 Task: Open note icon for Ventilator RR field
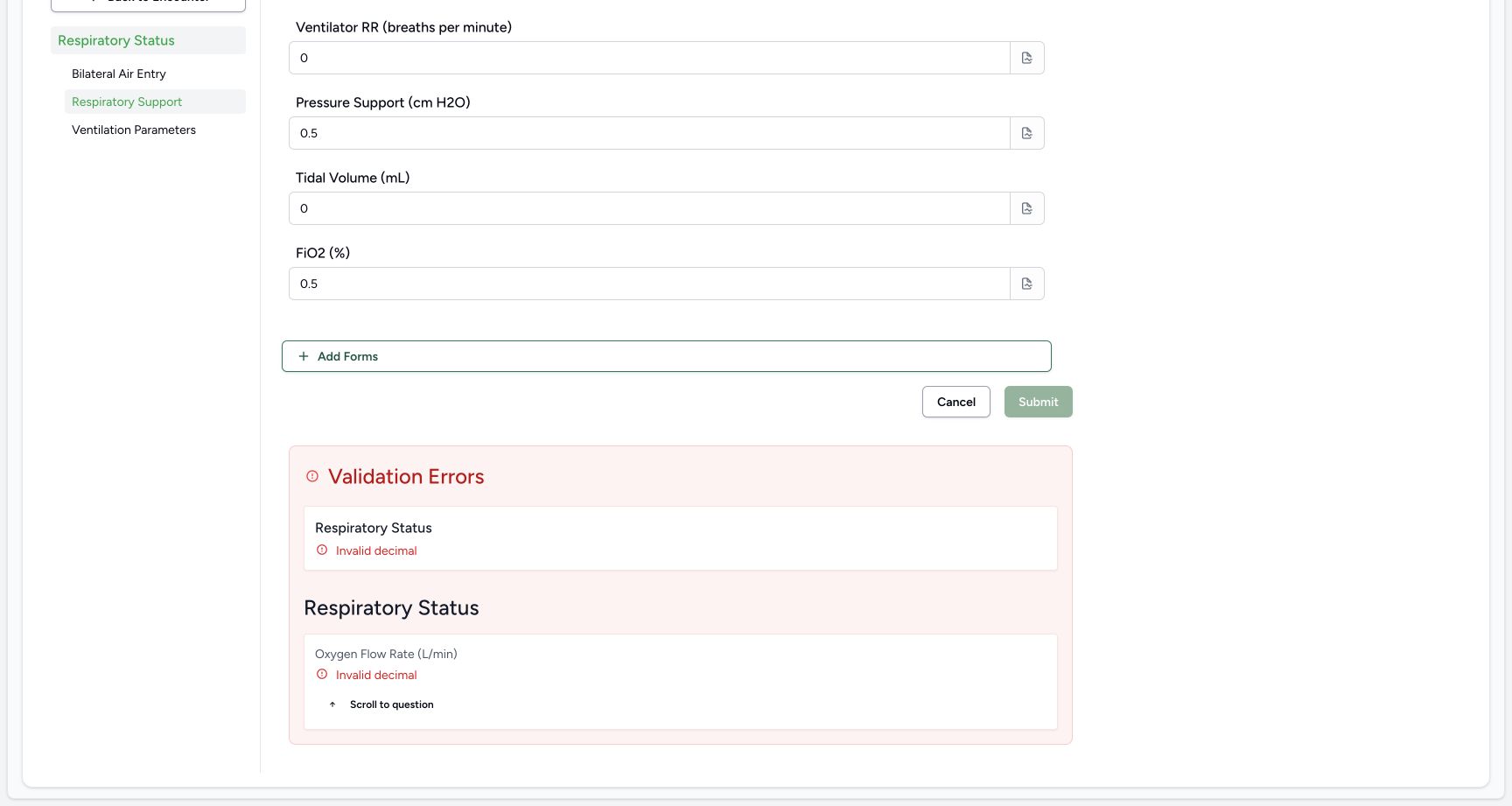click(x=1027, y=58)
